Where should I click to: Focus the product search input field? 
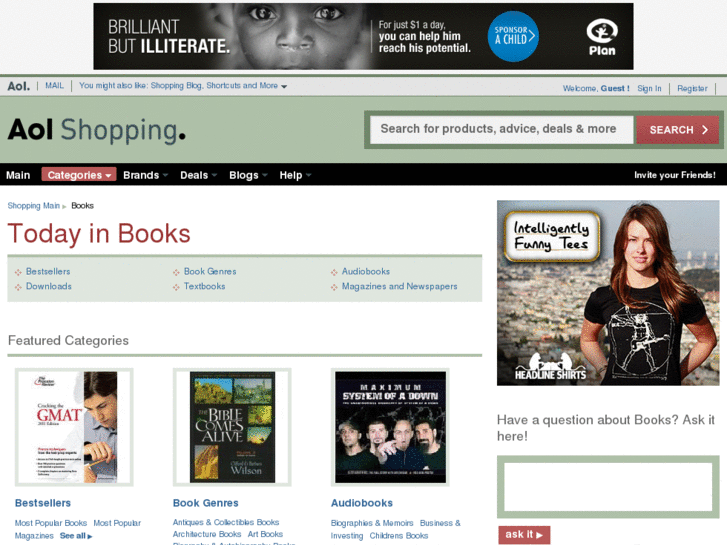point(502,129)
